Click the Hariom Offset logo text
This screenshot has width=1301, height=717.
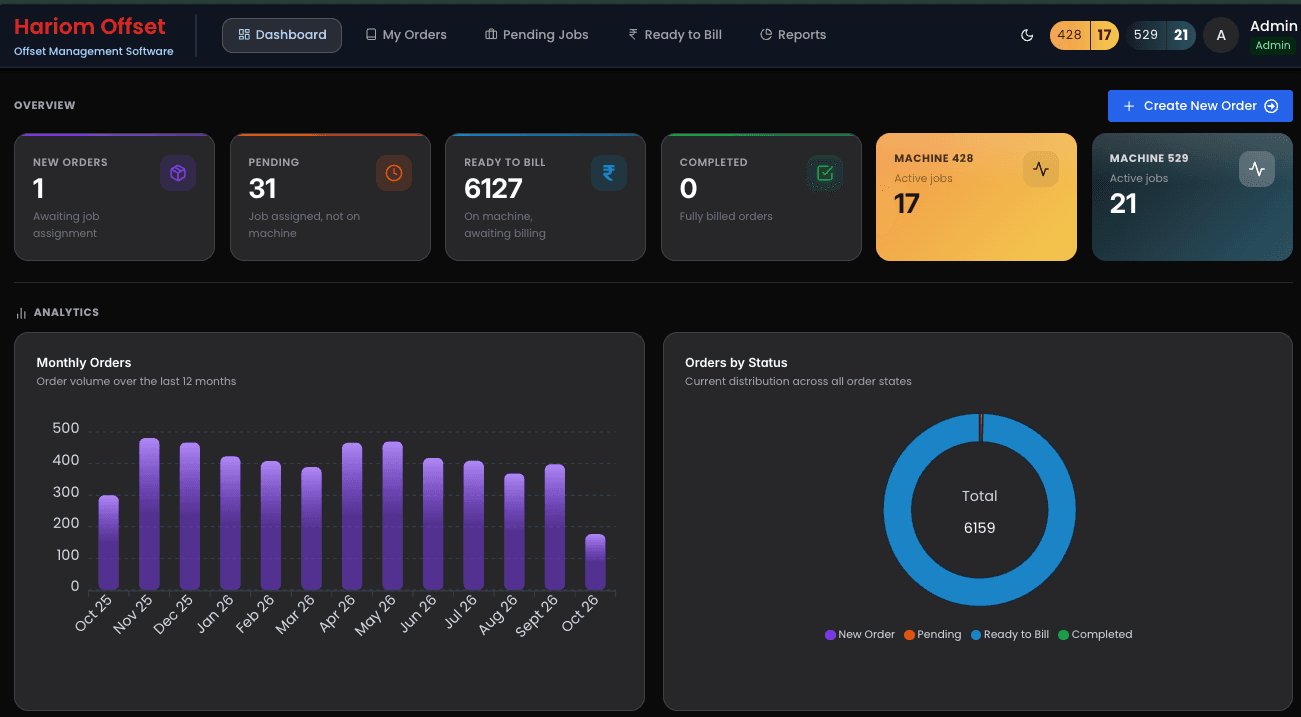click(x=90, y=26)
